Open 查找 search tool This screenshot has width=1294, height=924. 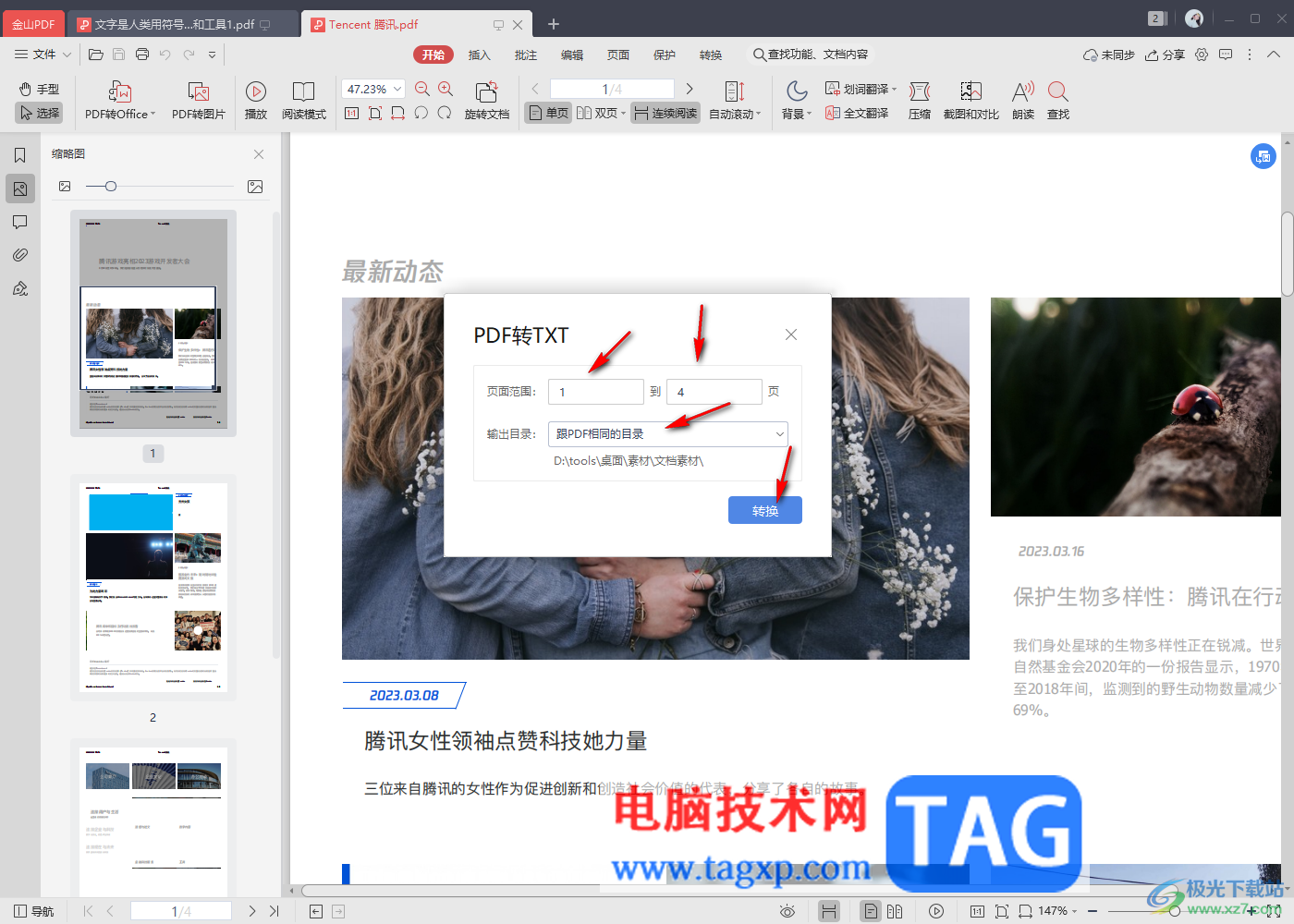pos(1058,100)
